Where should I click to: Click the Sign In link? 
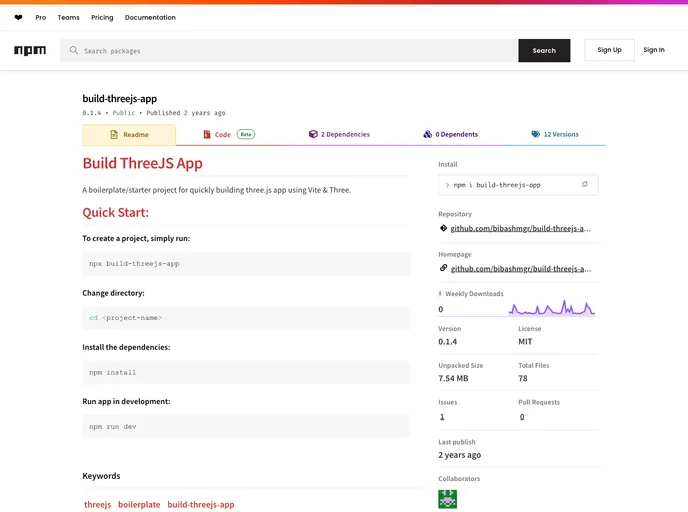[x=654, y=50]
